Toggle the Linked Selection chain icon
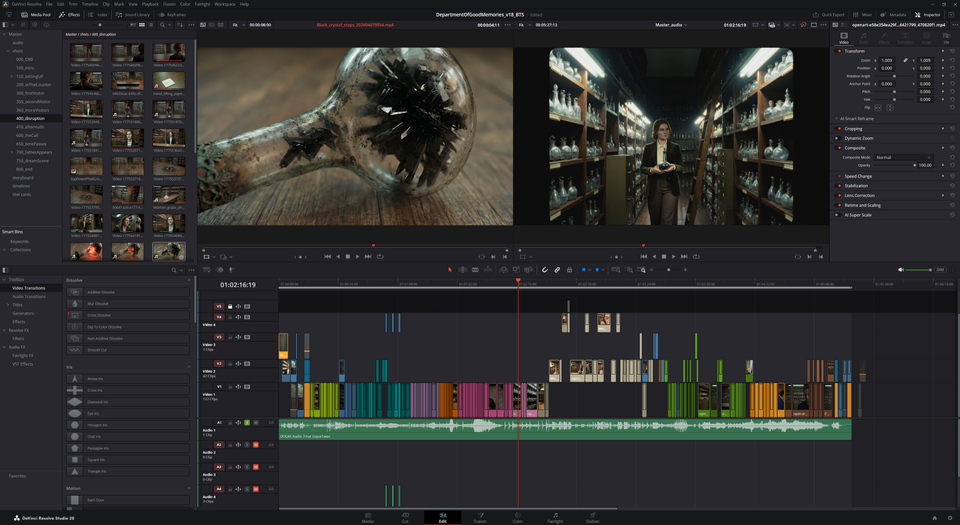 point(557,270)
